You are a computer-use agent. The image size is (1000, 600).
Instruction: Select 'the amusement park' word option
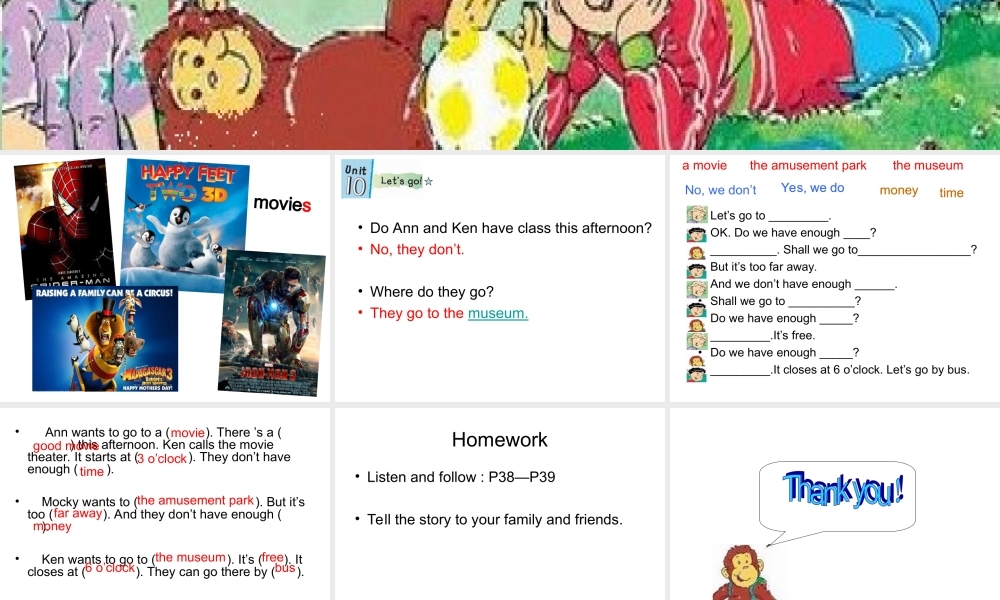click(808, 166)
